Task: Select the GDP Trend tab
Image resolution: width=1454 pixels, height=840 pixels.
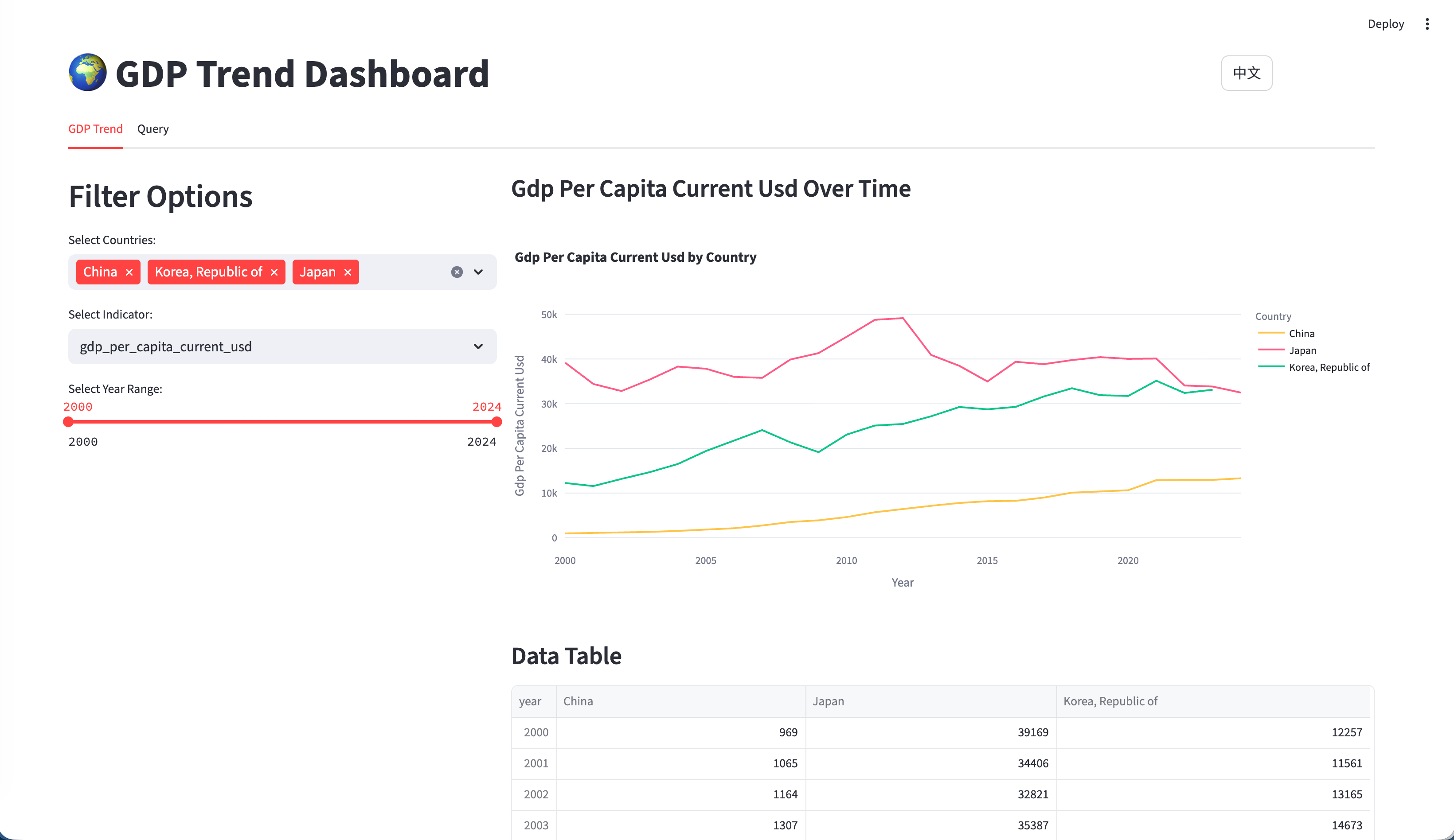Action: [x=95, y=128]
